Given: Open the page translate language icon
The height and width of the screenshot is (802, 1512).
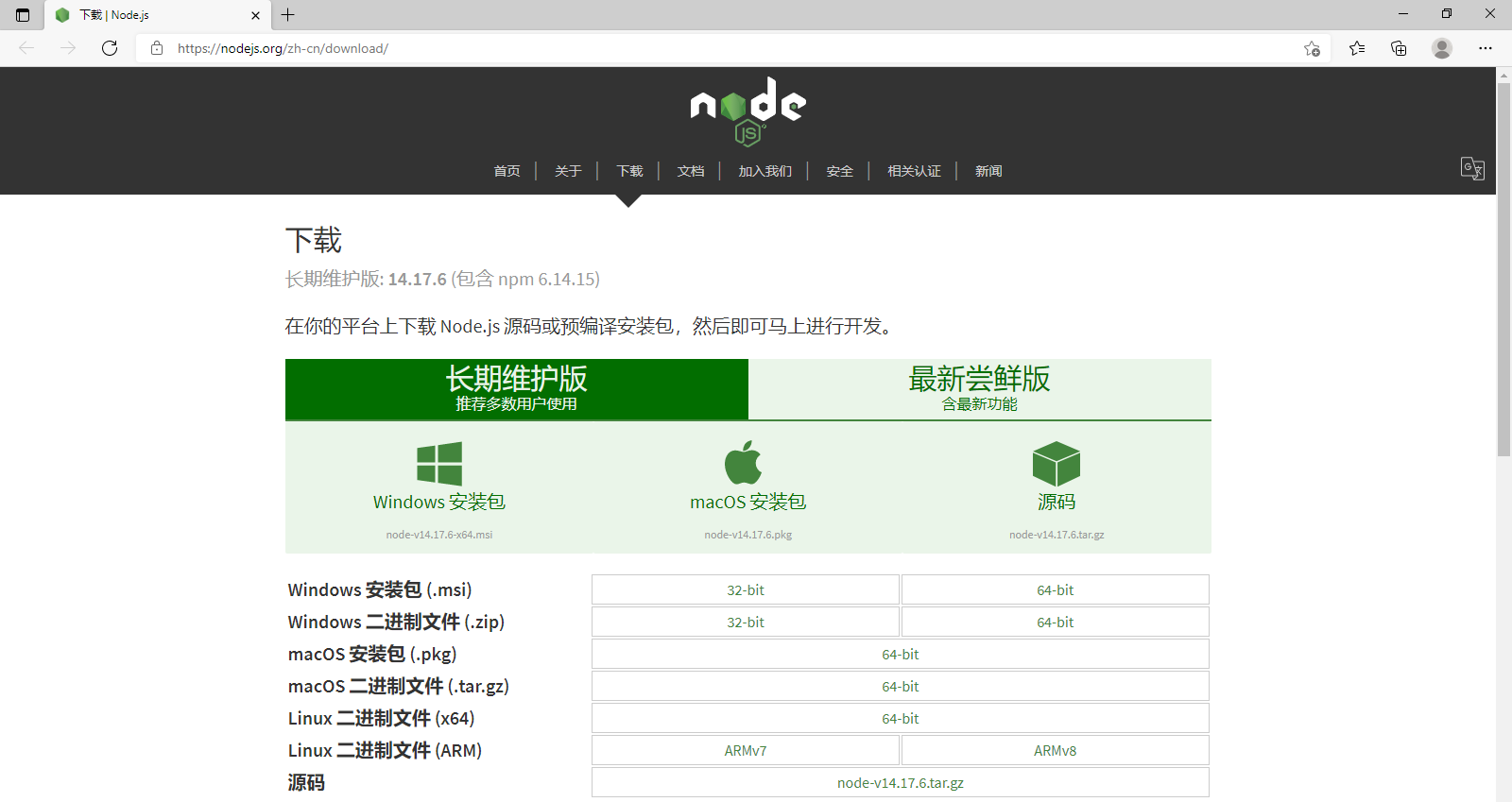Looking at the screenshot, I should pos(1472,169).
